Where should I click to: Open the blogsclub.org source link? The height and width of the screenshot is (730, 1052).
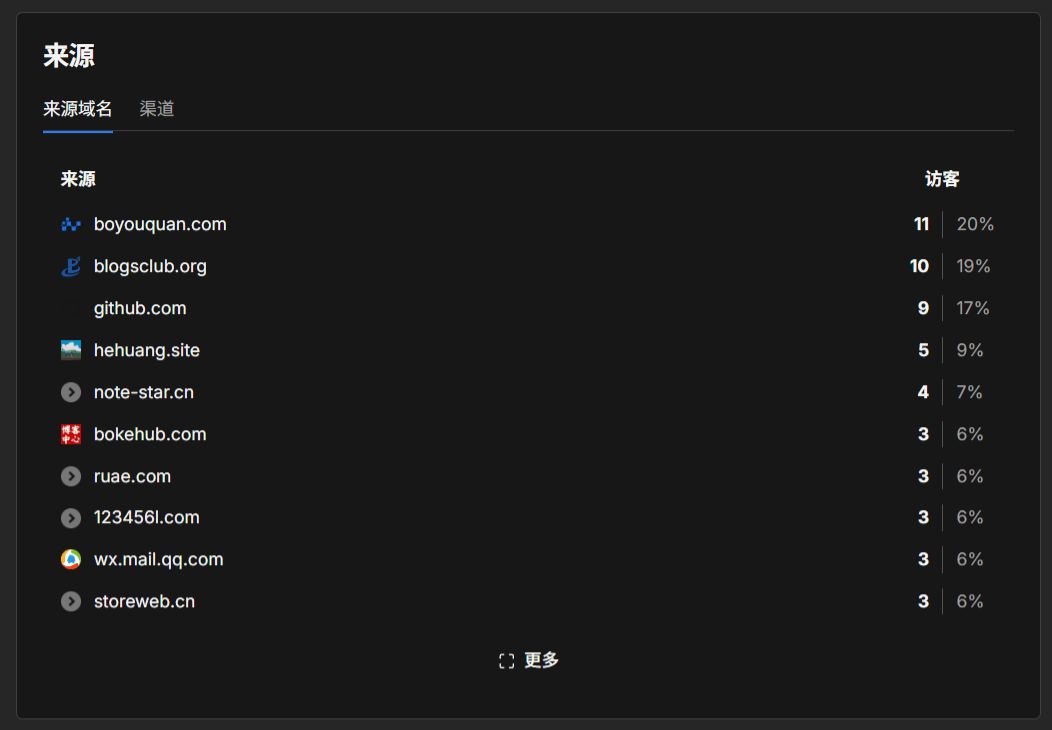150,266
